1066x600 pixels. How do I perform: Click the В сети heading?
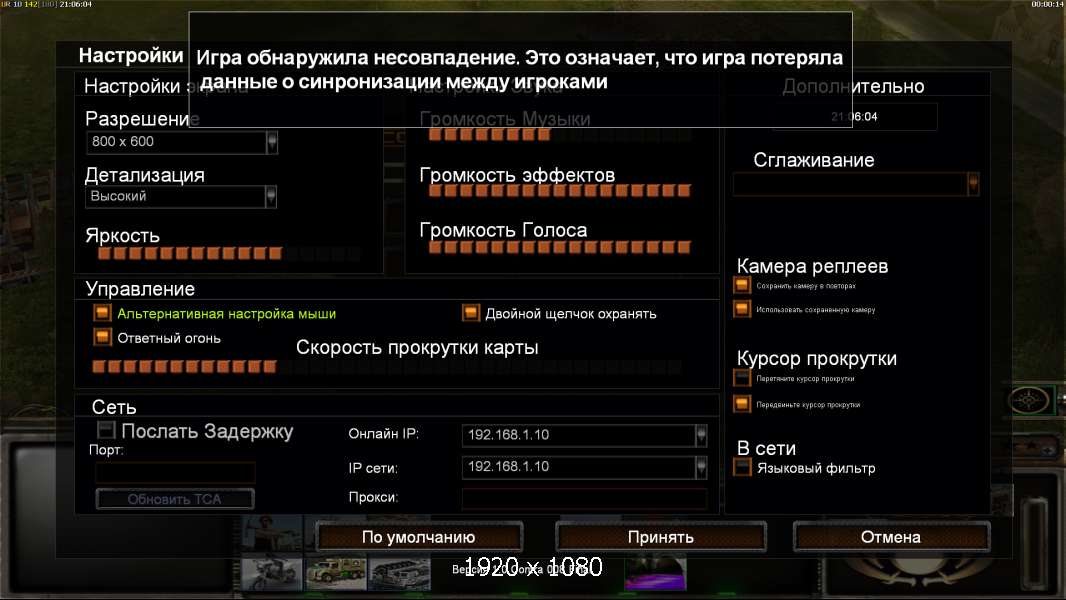click(766, 448)
